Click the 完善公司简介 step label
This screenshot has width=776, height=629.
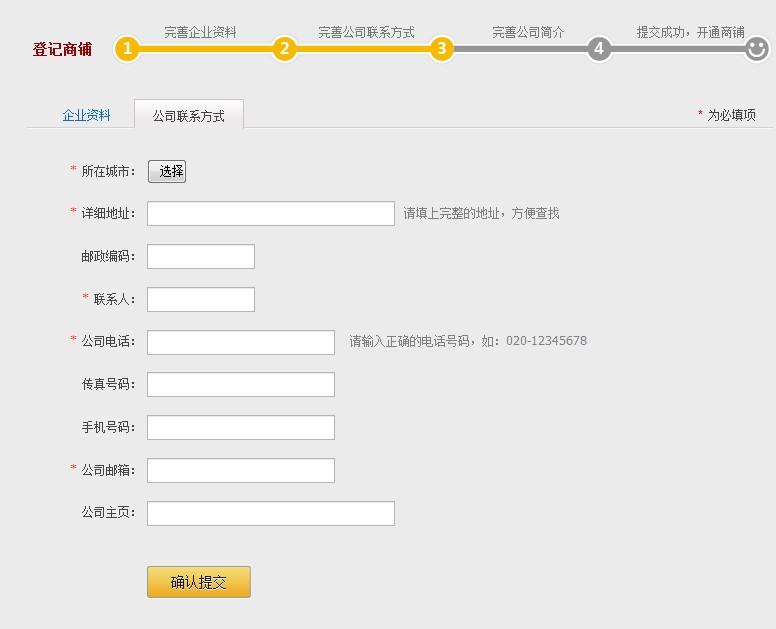[x=528, y=32]
